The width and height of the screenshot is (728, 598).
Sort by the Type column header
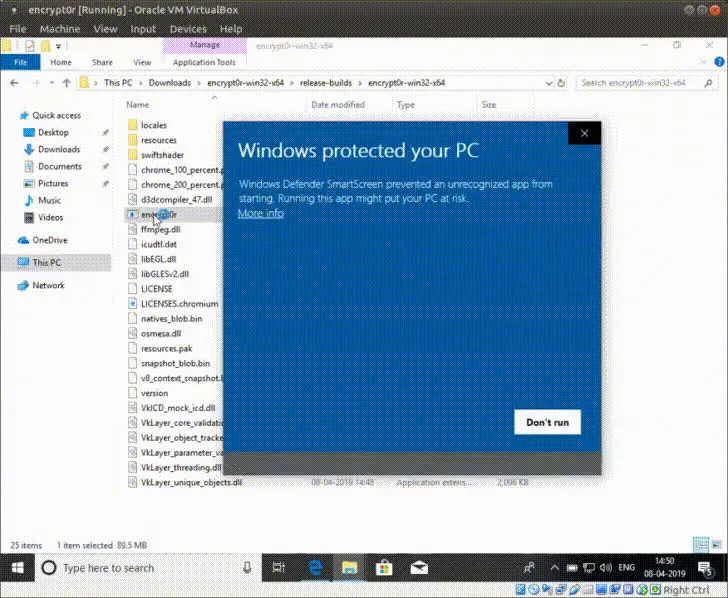(x=405, y=105)
